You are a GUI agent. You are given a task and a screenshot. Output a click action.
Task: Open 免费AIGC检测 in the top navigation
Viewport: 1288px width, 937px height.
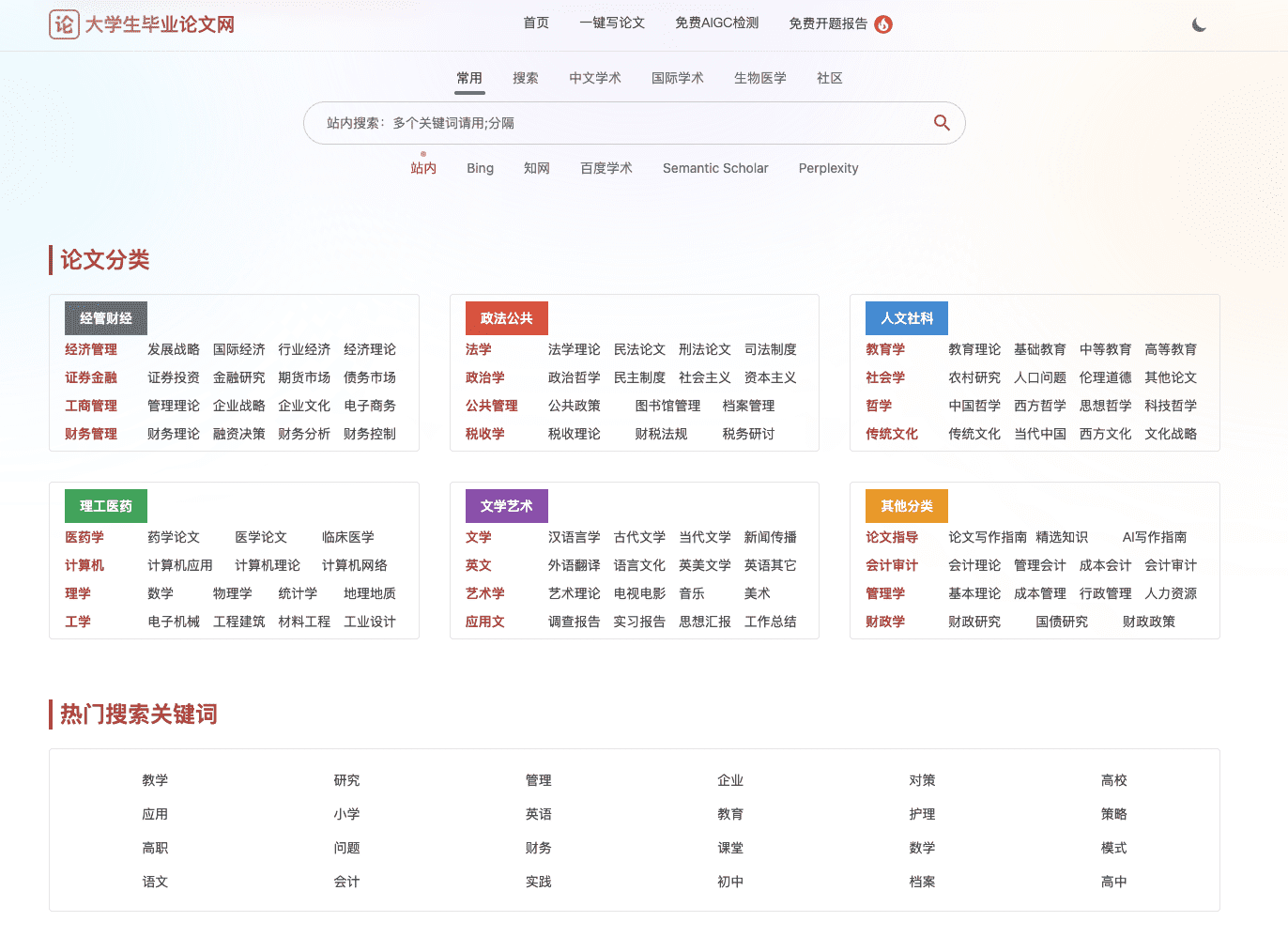[716, 23]
